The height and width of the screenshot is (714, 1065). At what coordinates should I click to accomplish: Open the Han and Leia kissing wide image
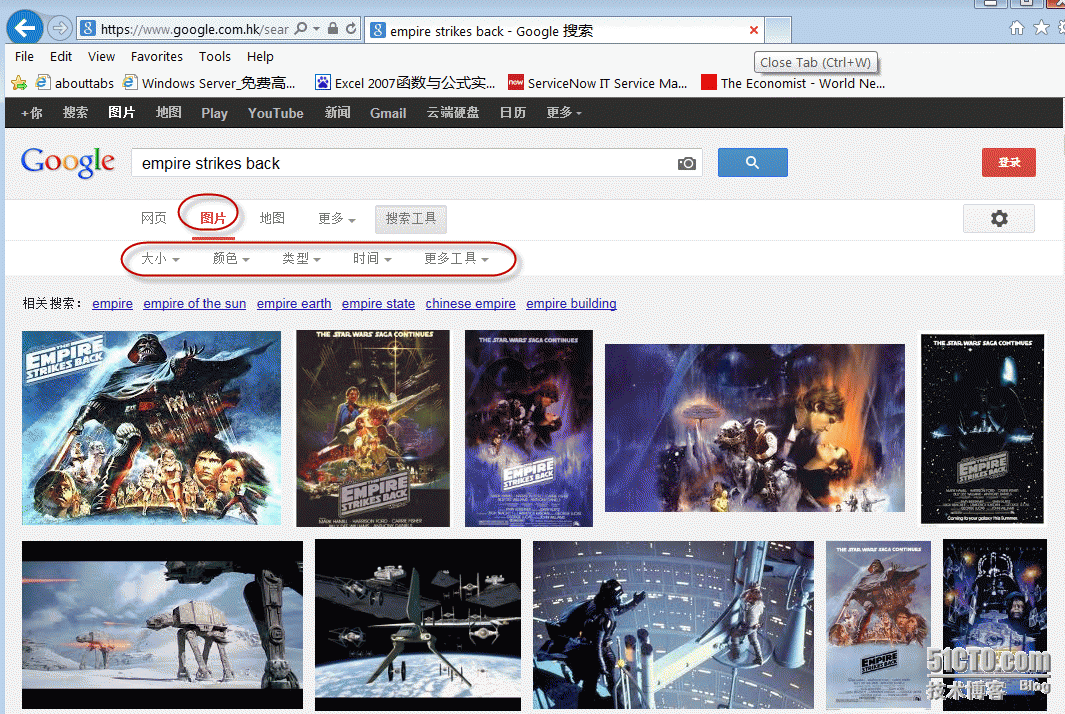(x=755, y=428)
